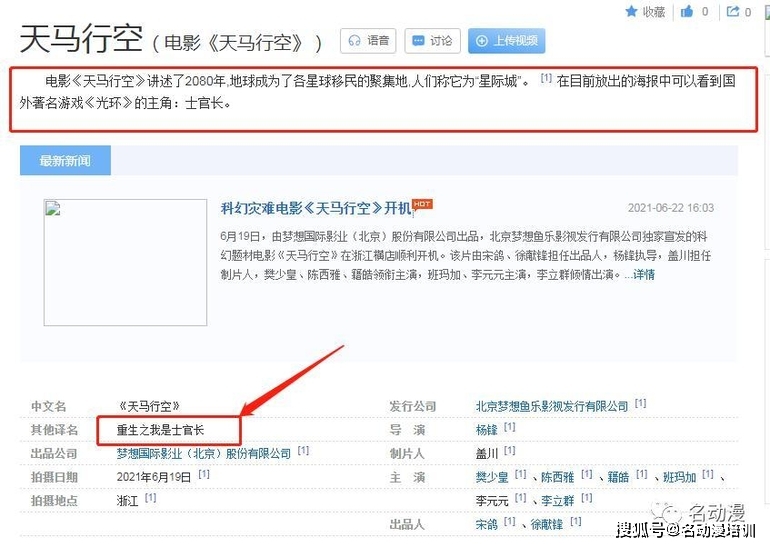Viewport: 770px width, 547px height.
Task: Click the share arrow icon
Action: (733, 11)
